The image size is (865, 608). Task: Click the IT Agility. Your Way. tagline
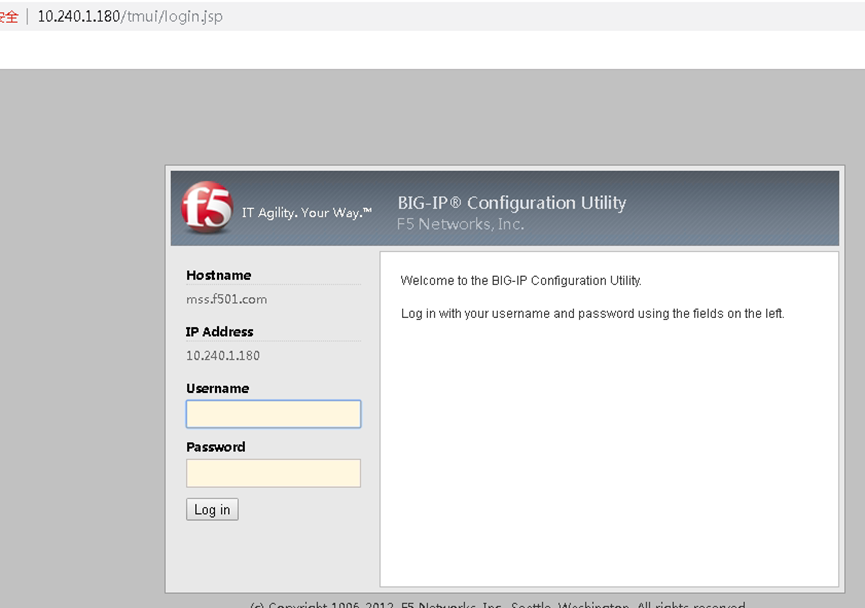click(x=307, y=213)
